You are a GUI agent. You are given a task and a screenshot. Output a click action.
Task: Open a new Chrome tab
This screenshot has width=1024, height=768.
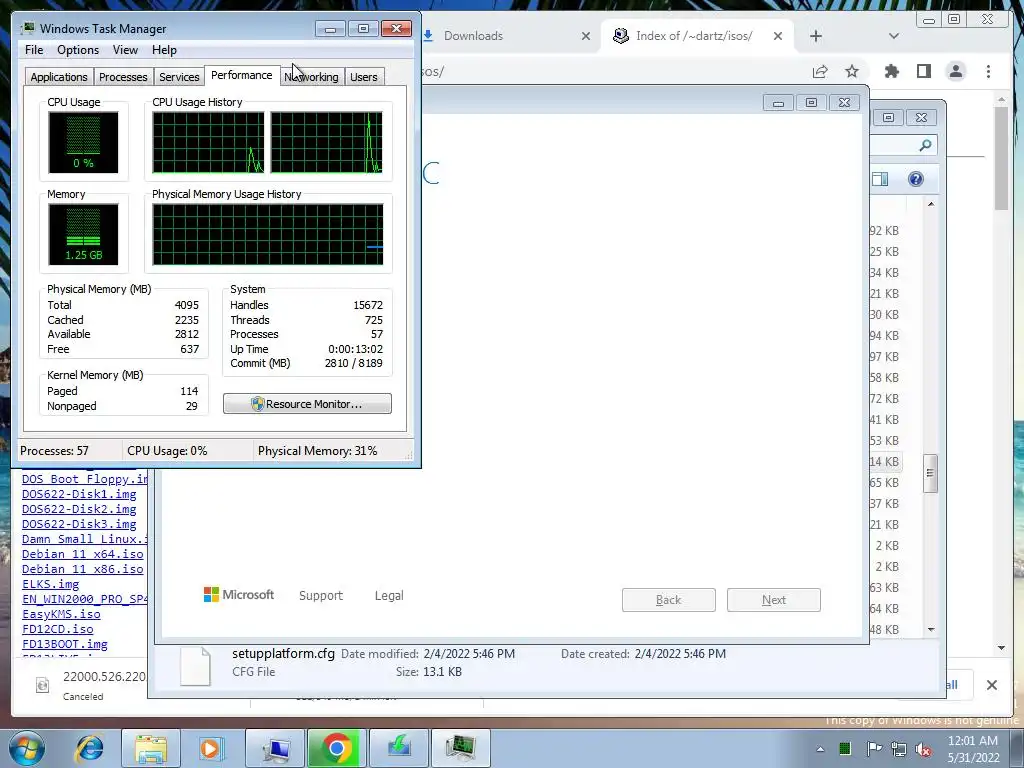[816, 36]
